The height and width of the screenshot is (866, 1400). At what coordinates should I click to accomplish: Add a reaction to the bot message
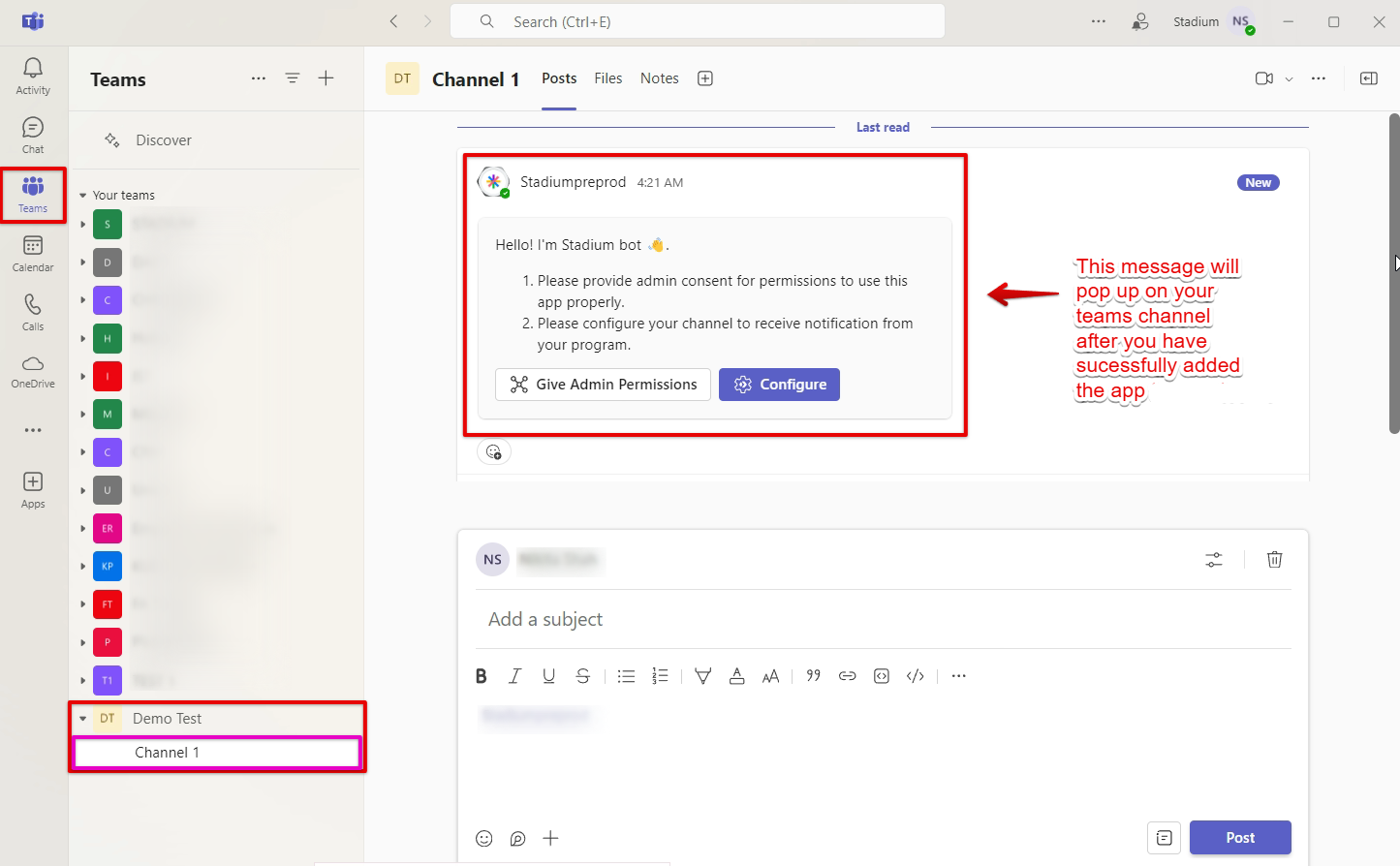click(493, 451)
